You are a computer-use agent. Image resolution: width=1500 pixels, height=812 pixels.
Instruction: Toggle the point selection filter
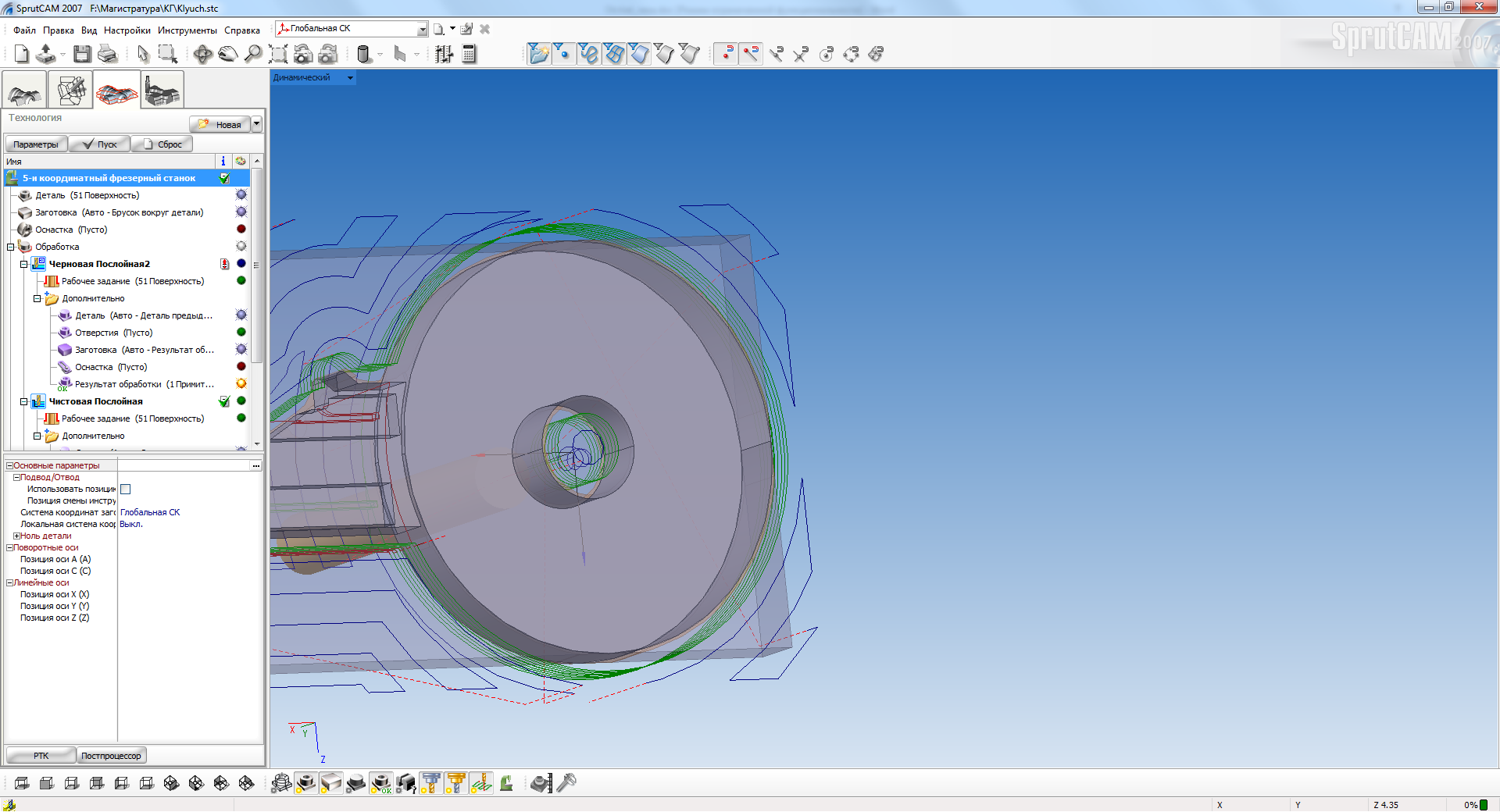pyautogui.click(x=563, y=54)
